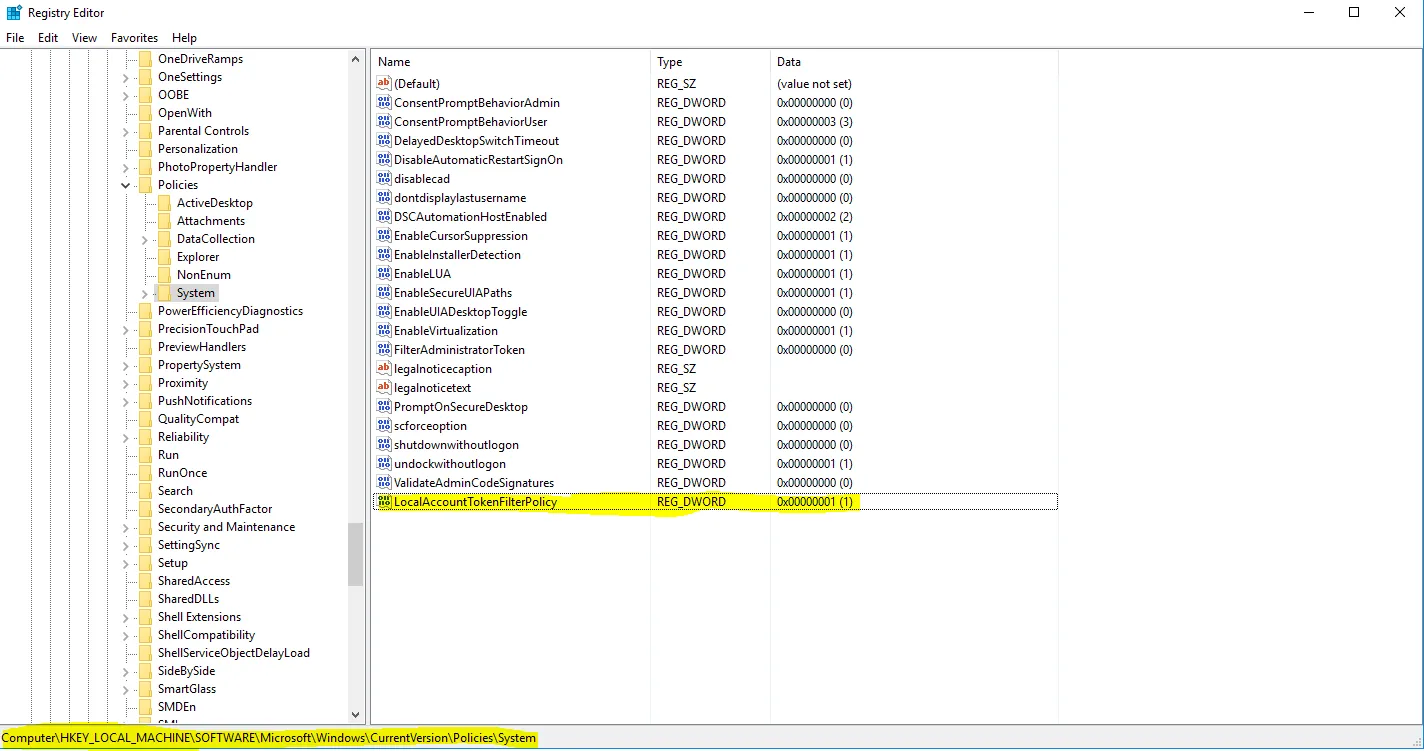Select the EnableInstallerDetection value name
1424x751 pixels.
click(x=457, y=255)
